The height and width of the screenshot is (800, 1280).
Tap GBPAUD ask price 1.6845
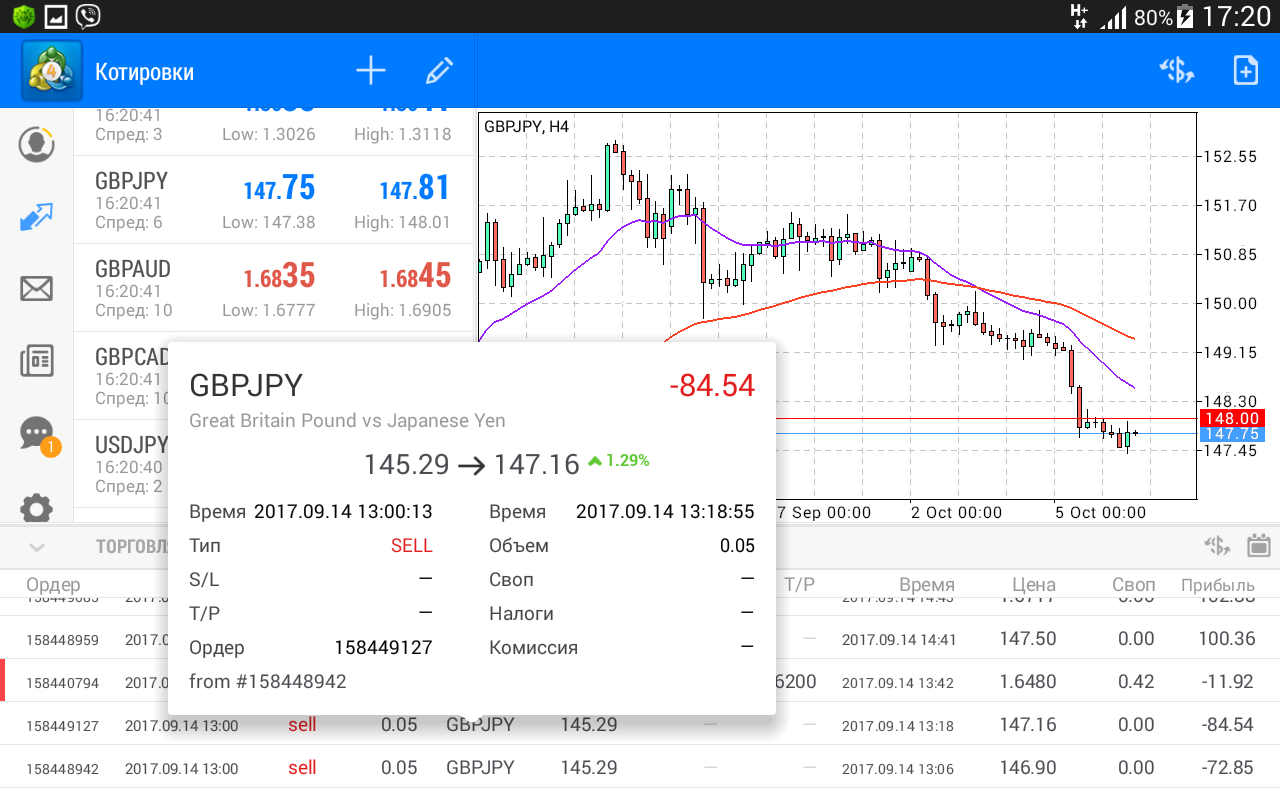pyautogui.click(x=415, y=276)
